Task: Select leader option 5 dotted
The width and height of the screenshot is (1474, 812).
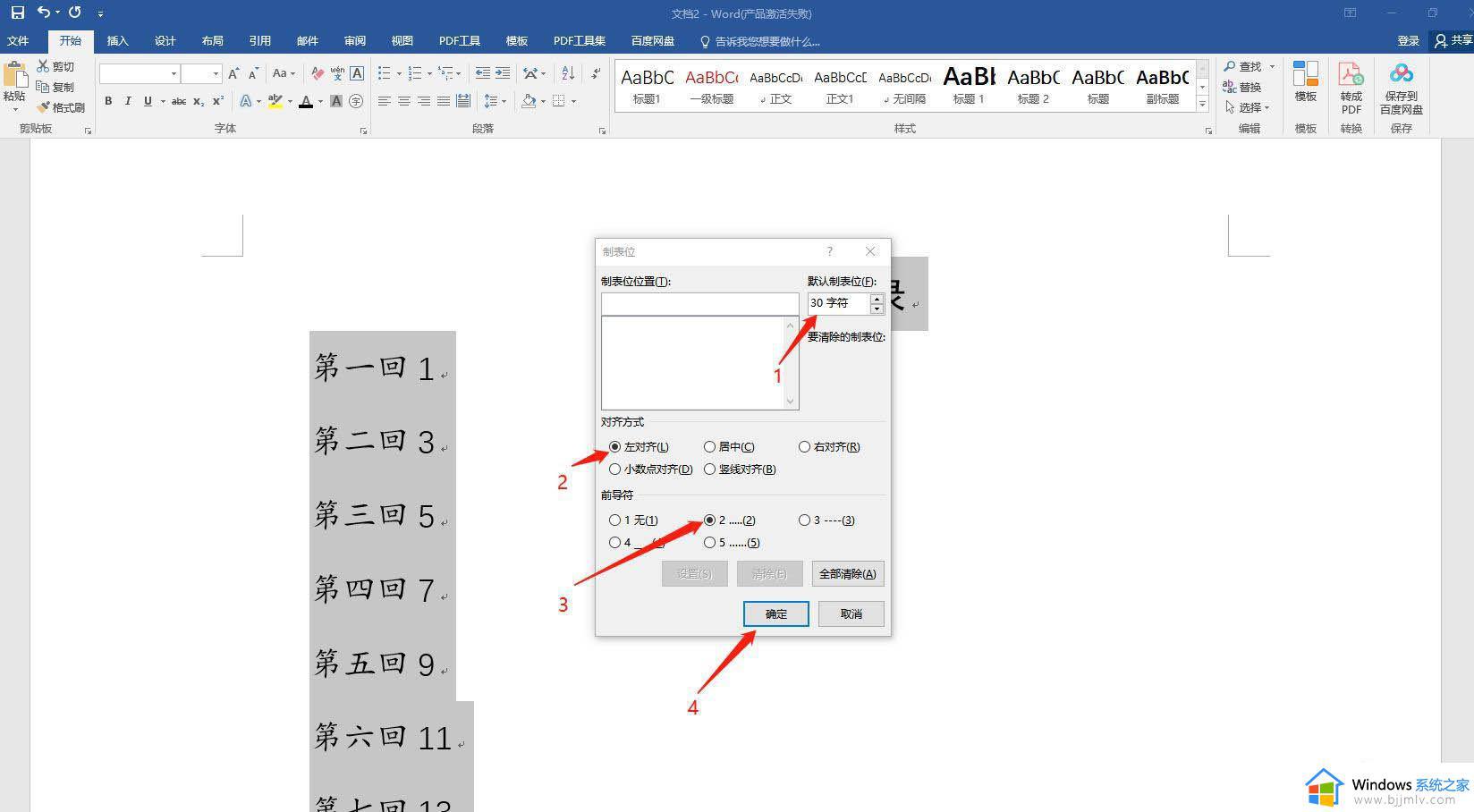Action: click(x=709, y=542)
